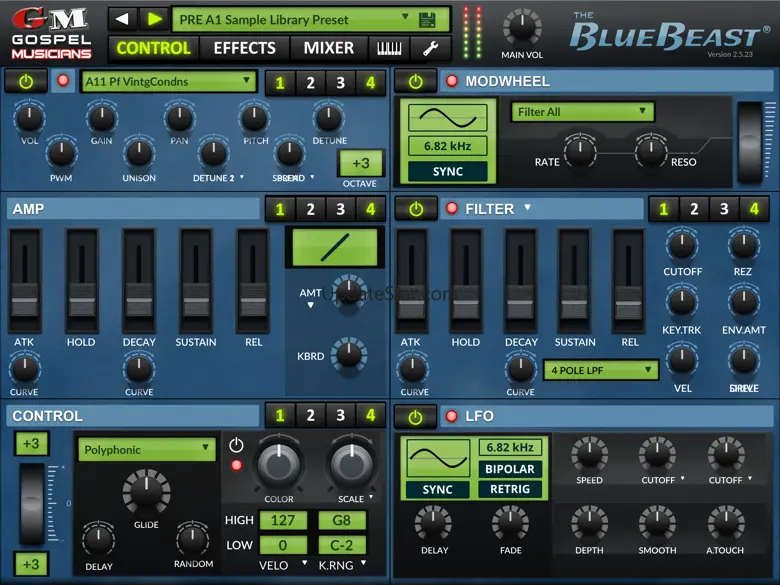780x585 pixels.
Task: Expand the K.RNG arrow menu
Action: [364, 563]
